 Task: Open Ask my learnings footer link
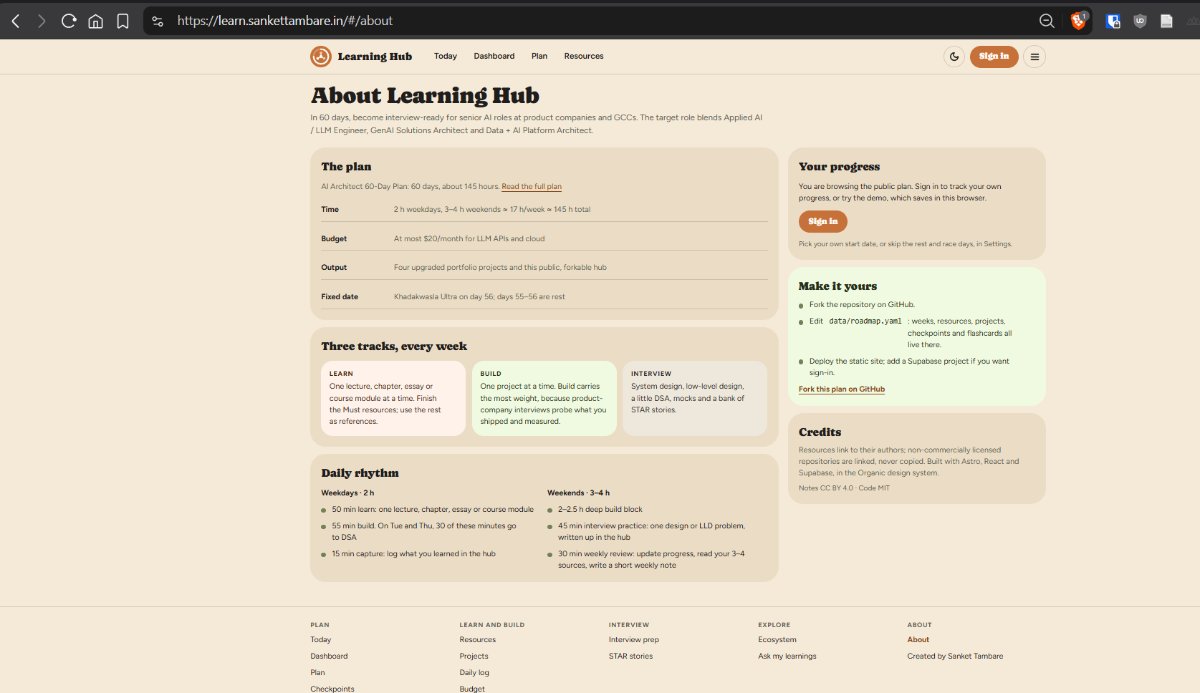pyautogui.click(x=787, y=656)
